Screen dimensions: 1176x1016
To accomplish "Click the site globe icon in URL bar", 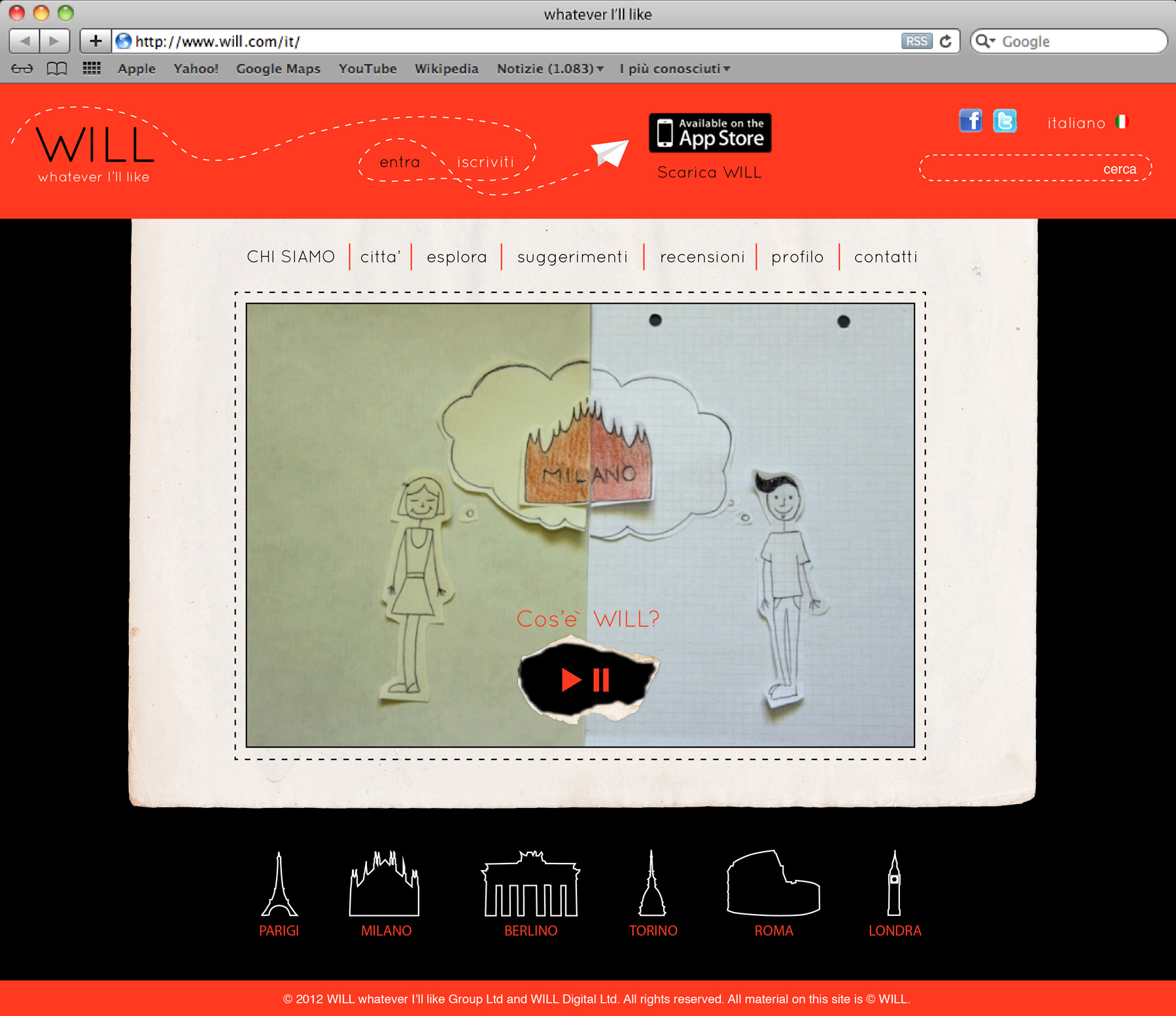I will (124, 41).
